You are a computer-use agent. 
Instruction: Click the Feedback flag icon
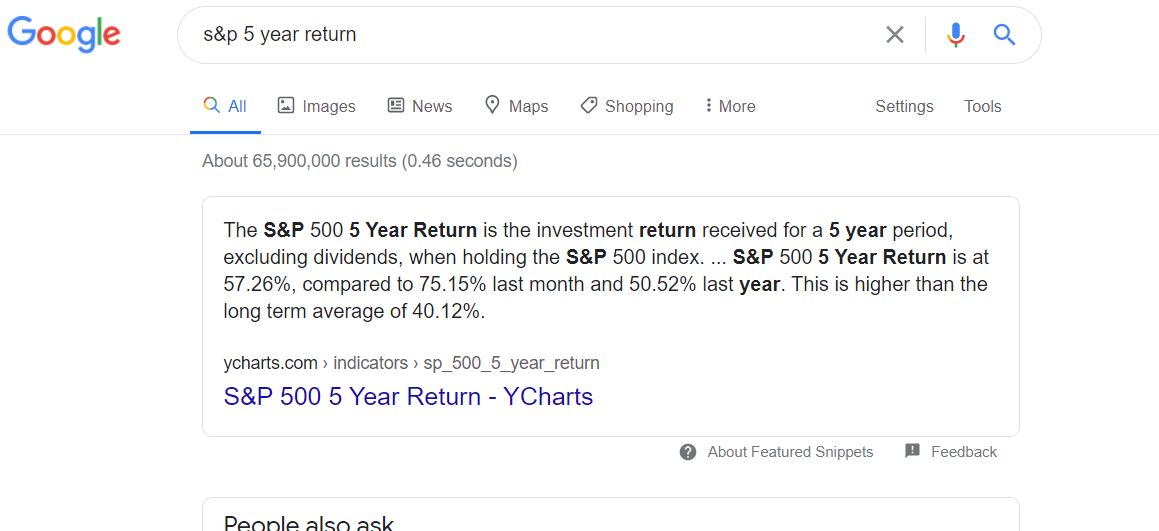point(912,451)
